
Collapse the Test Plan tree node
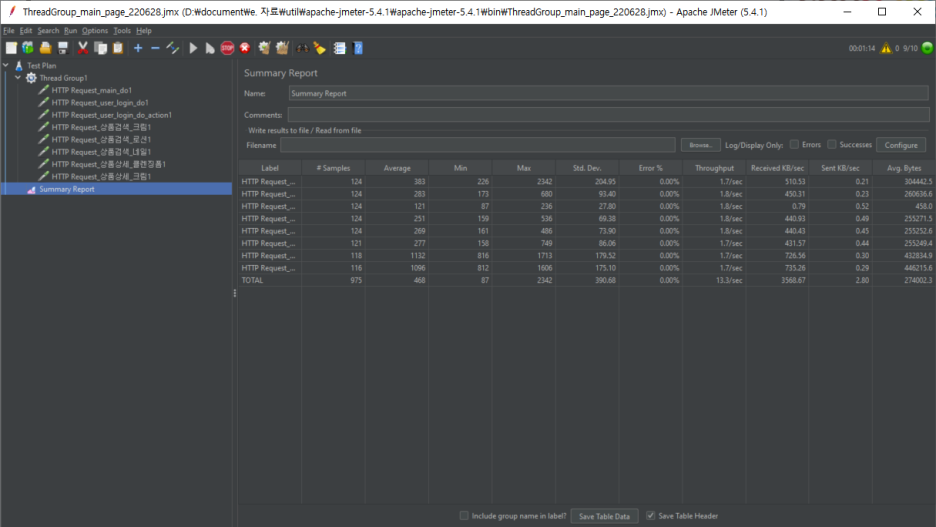6,66
